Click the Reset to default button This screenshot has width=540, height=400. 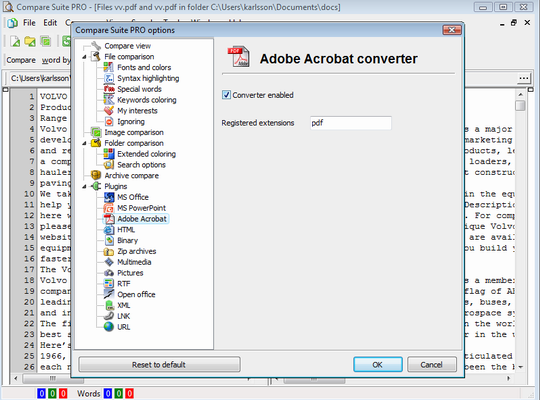(x=159, y=364)
